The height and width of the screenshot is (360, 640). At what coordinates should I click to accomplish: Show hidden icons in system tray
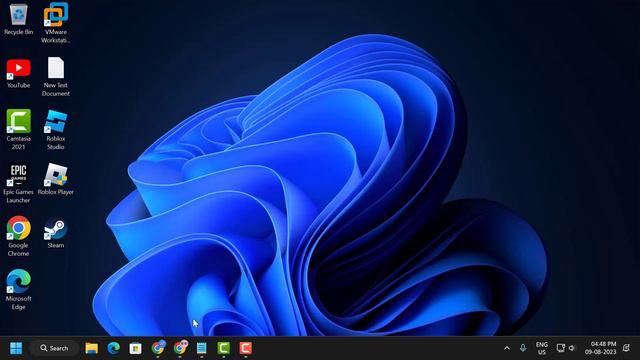click(507, 348)
